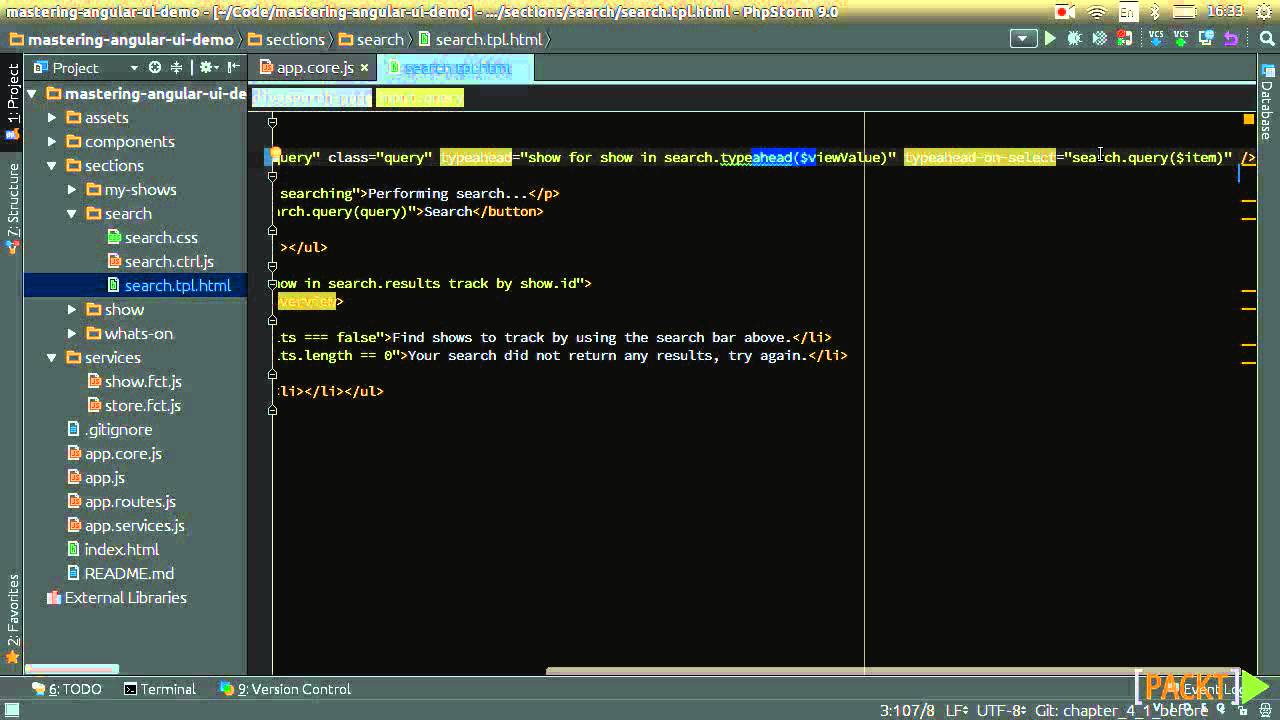Click the show history icon in toolbar
Screen dimensions: 1280x720
pos(1206,39)
